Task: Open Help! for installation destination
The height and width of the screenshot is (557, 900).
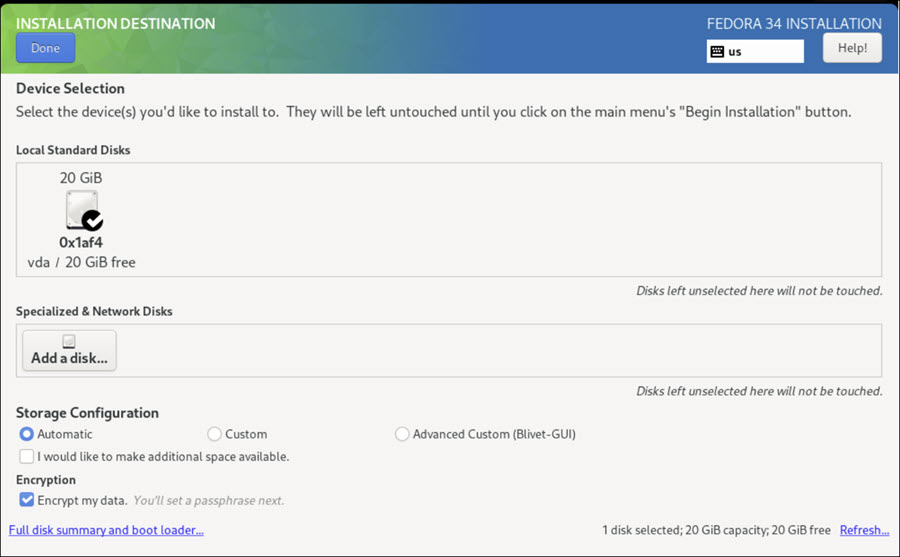Action: (852, 48)
